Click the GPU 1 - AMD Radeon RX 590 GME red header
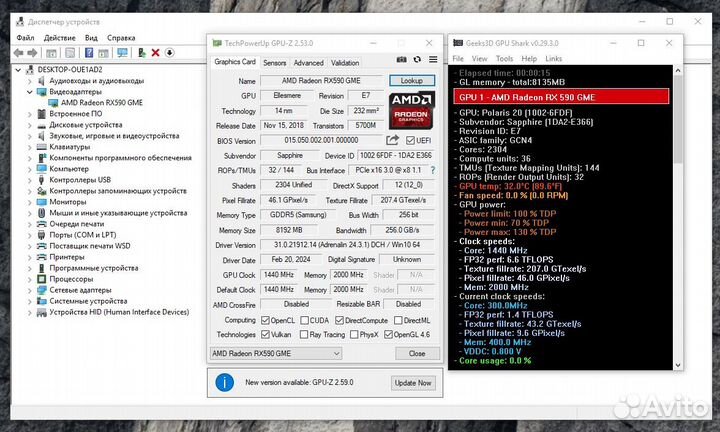720x432 pixels. (x=561, y=97)
